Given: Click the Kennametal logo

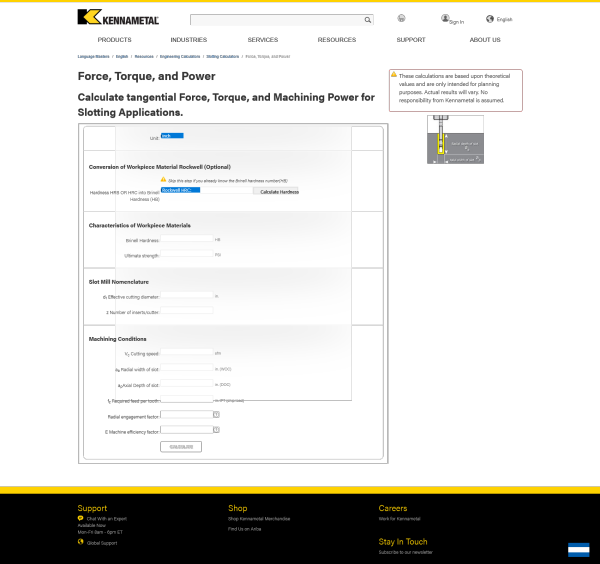Looking at the screenshot, I should [x=118, y=17].
